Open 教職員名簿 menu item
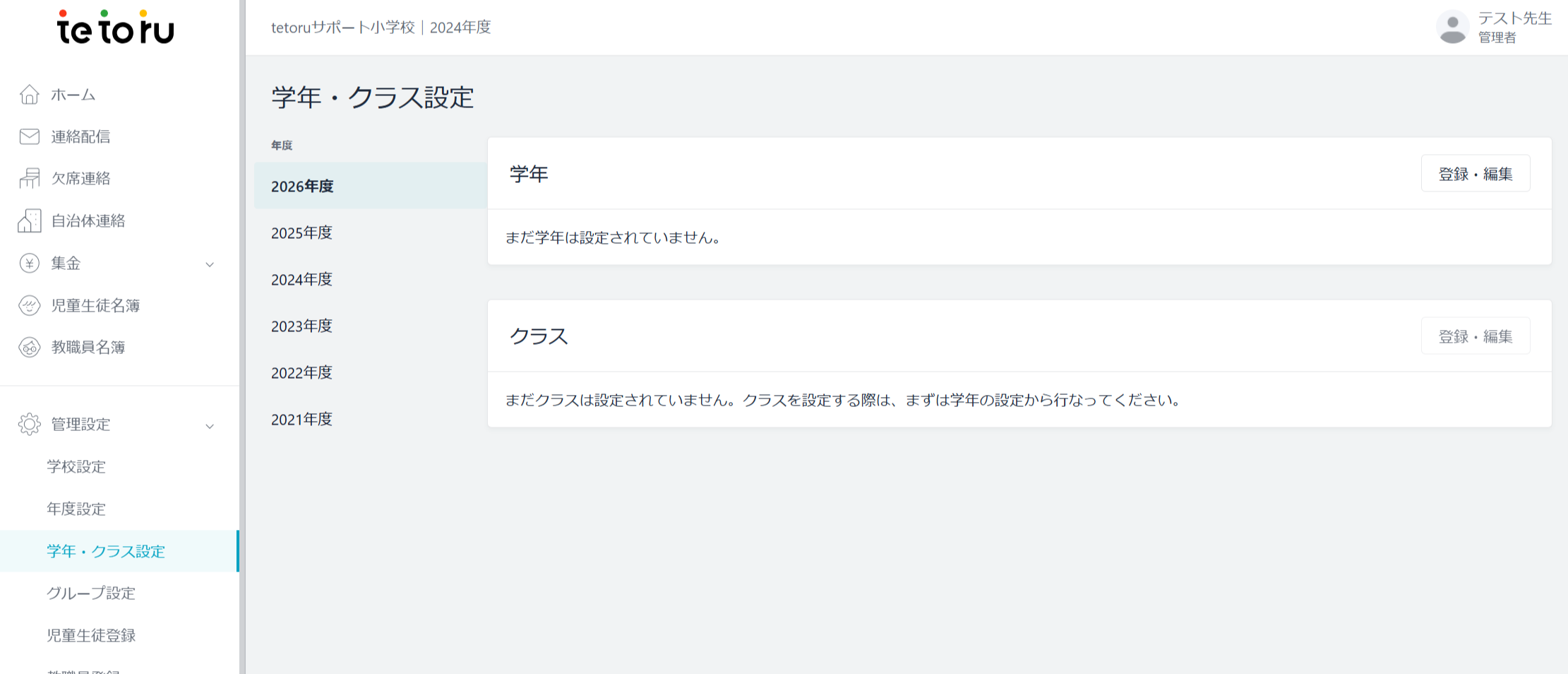This screenshot has width=1568, height=674. pyautogui.click(x=88, y=347)
